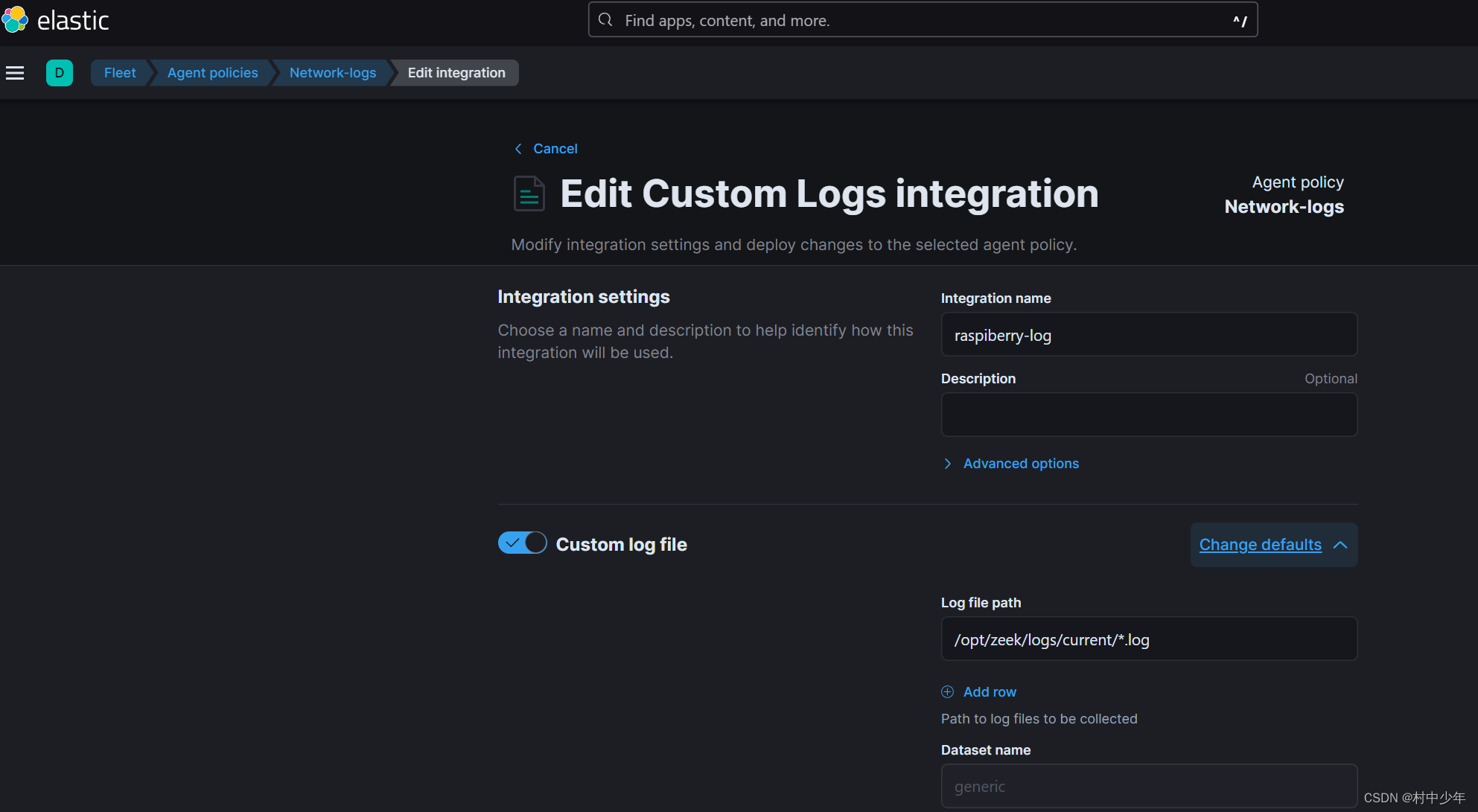
Task: Click the Integration settings heading
Action: coord(584,297)
